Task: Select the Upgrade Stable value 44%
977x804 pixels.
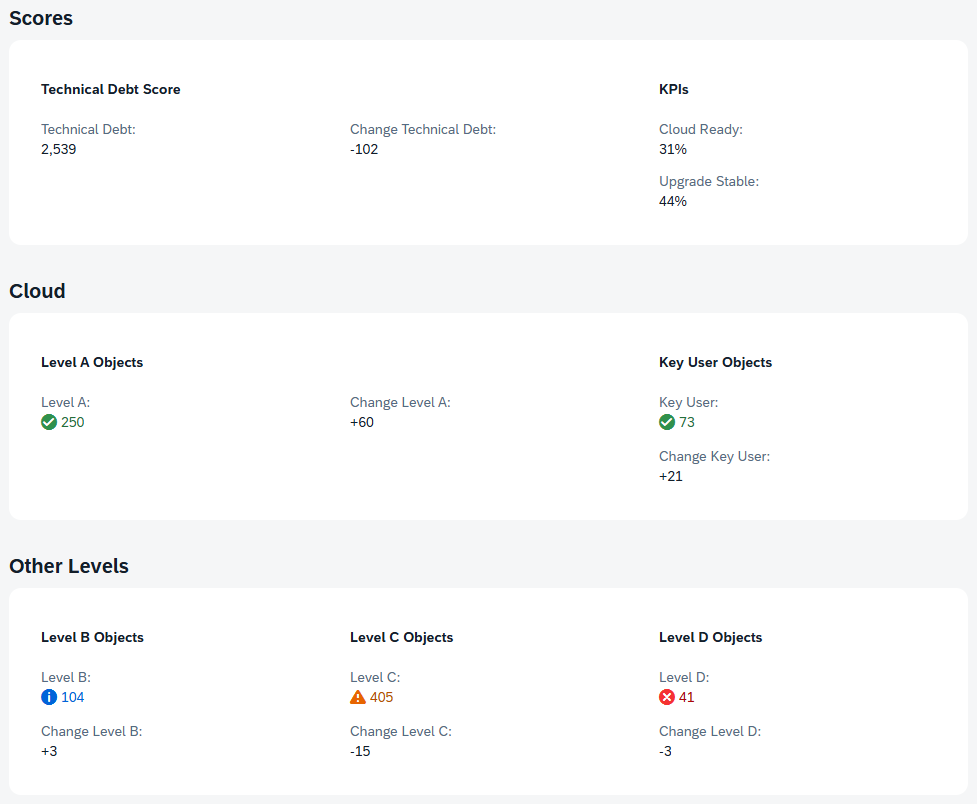Action: coord(673,201)
